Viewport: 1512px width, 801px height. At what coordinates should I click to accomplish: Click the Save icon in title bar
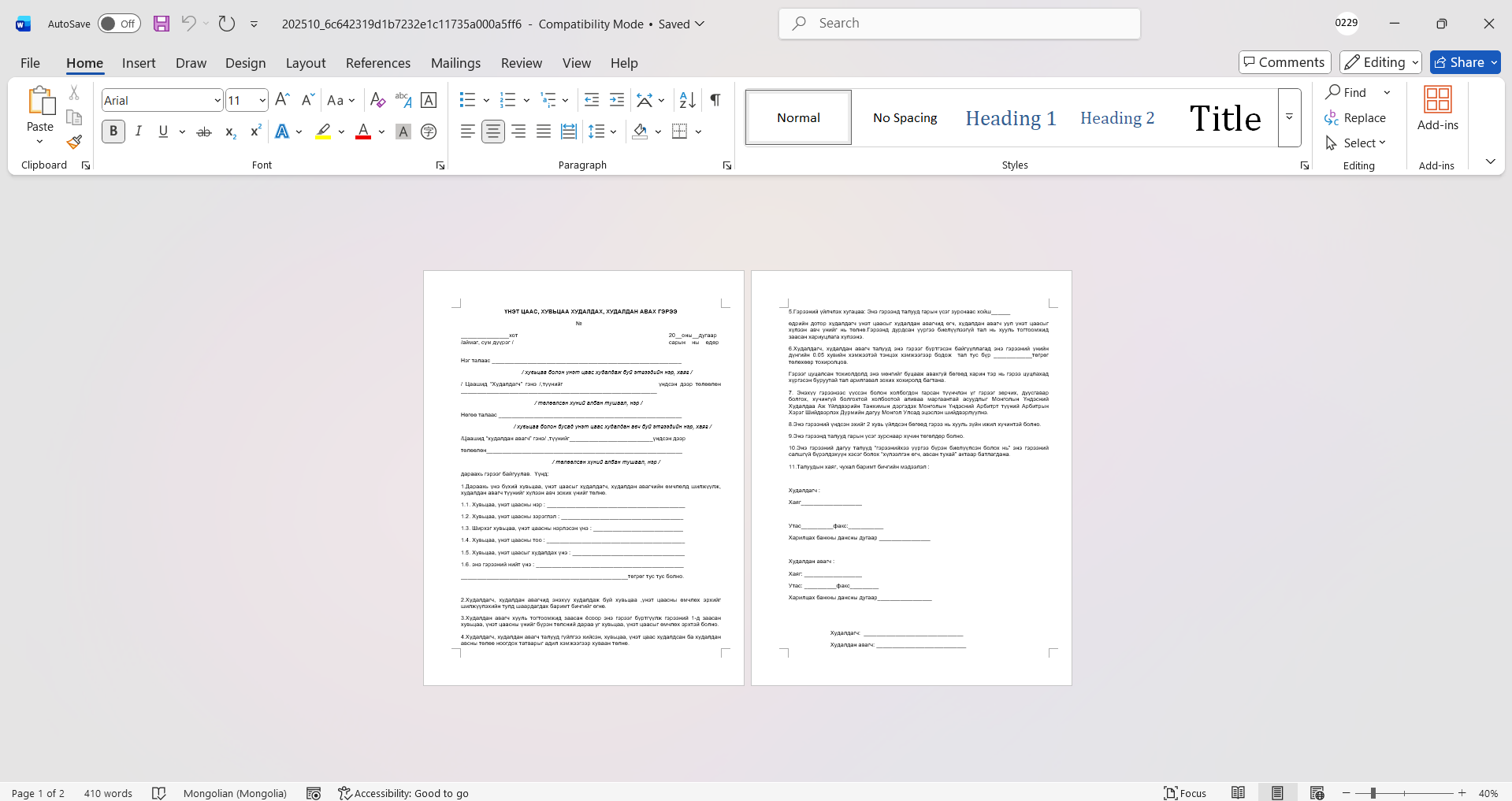[x=162, y=24]
